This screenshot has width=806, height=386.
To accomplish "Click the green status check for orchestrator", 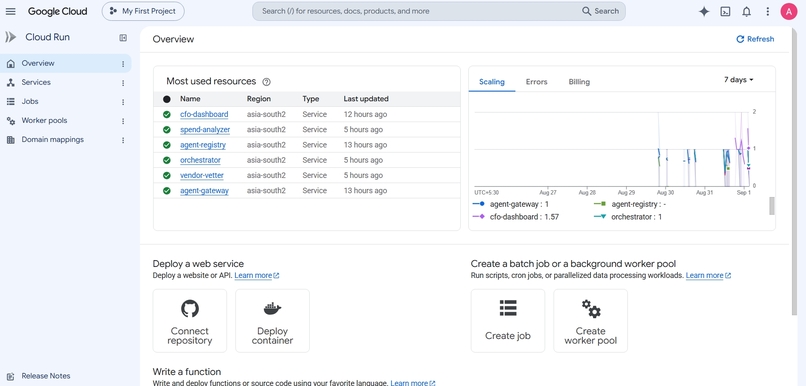I will coord(167,160).
